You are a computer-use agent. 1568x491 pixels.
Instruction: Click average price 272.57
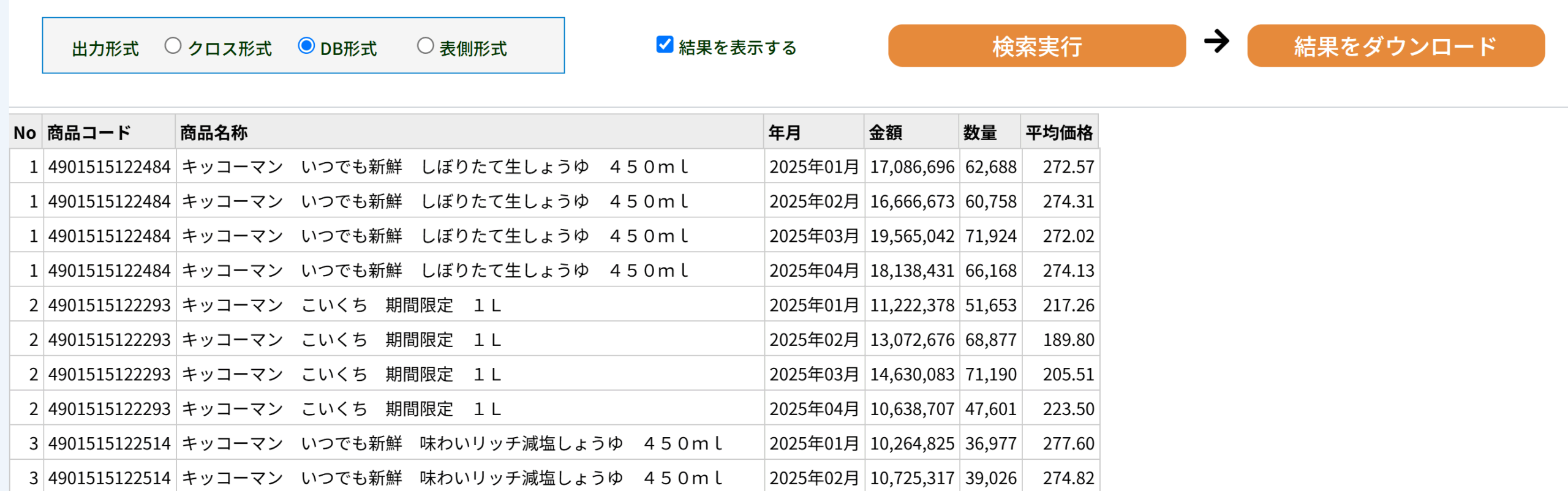[x=1061, y=167]
